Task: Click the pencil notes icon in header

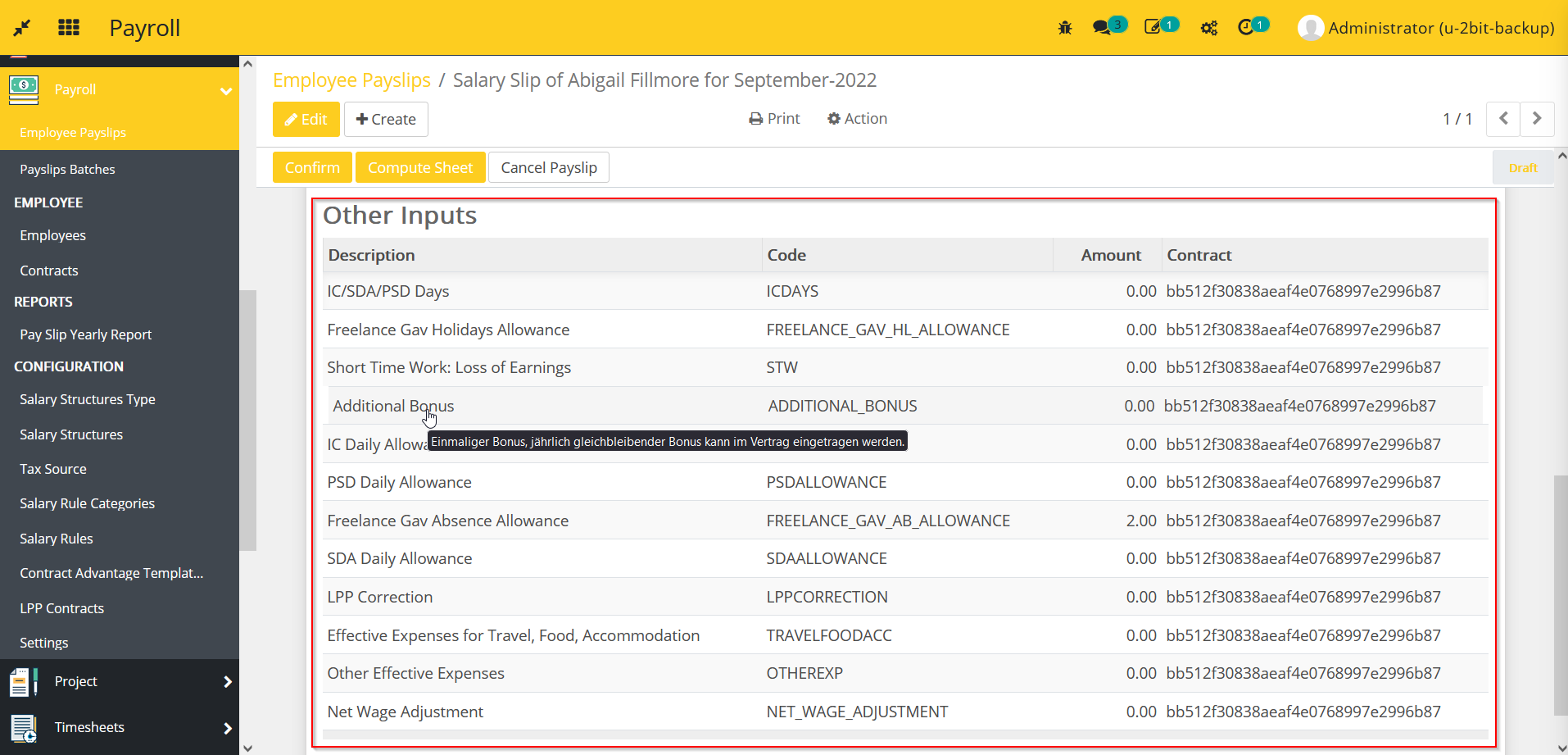Action: [x=1153, y=28]
